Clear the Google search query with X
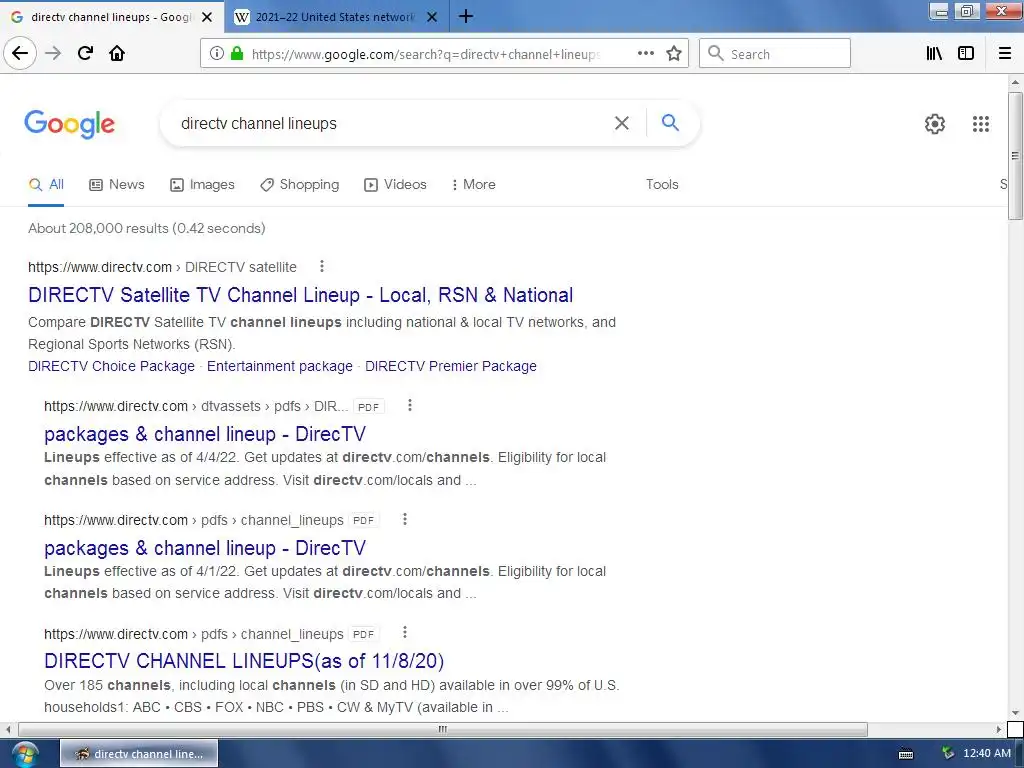The image size is (1024, 768). (x=622, y=123)
